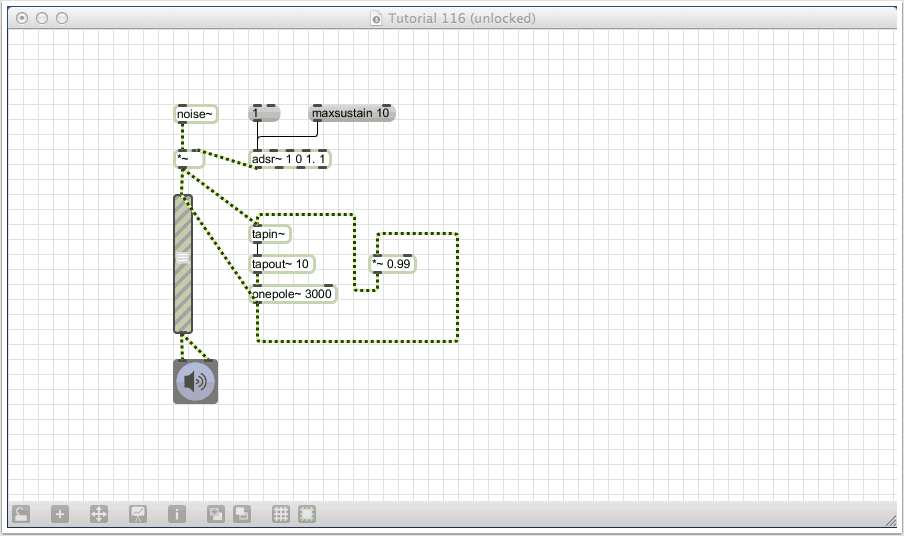Viewport: 904px width, 536px height.
Task: Select the onepole~ 3000 object
Action: (x=293, y=294)
